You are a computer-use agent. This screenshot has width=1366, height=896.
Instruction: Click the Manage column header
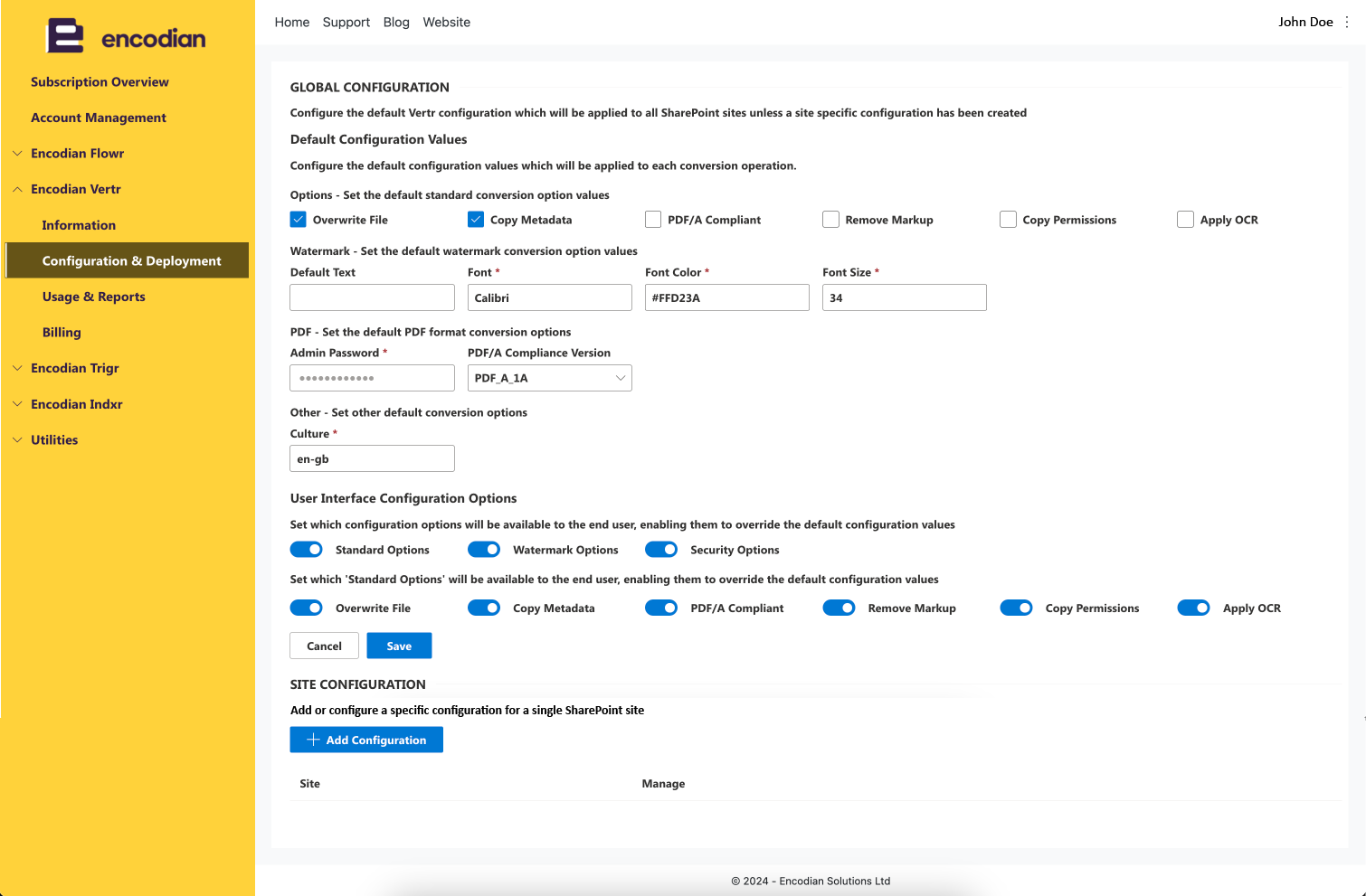pos(663,784)
